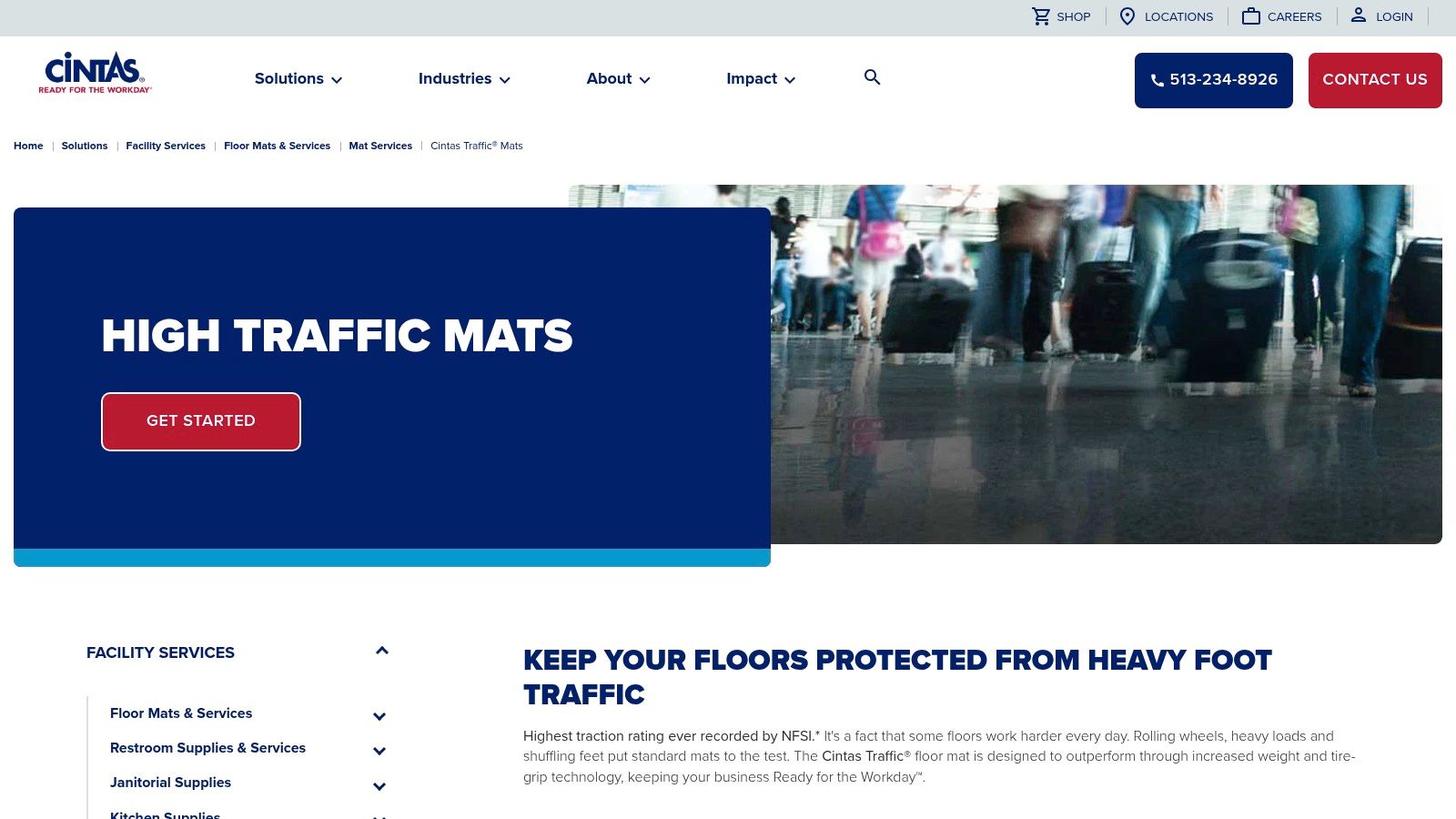Click the HIGH TRAFFIC MATS heading
This screenshot has width=1456, height=819.
pos(337,336)
